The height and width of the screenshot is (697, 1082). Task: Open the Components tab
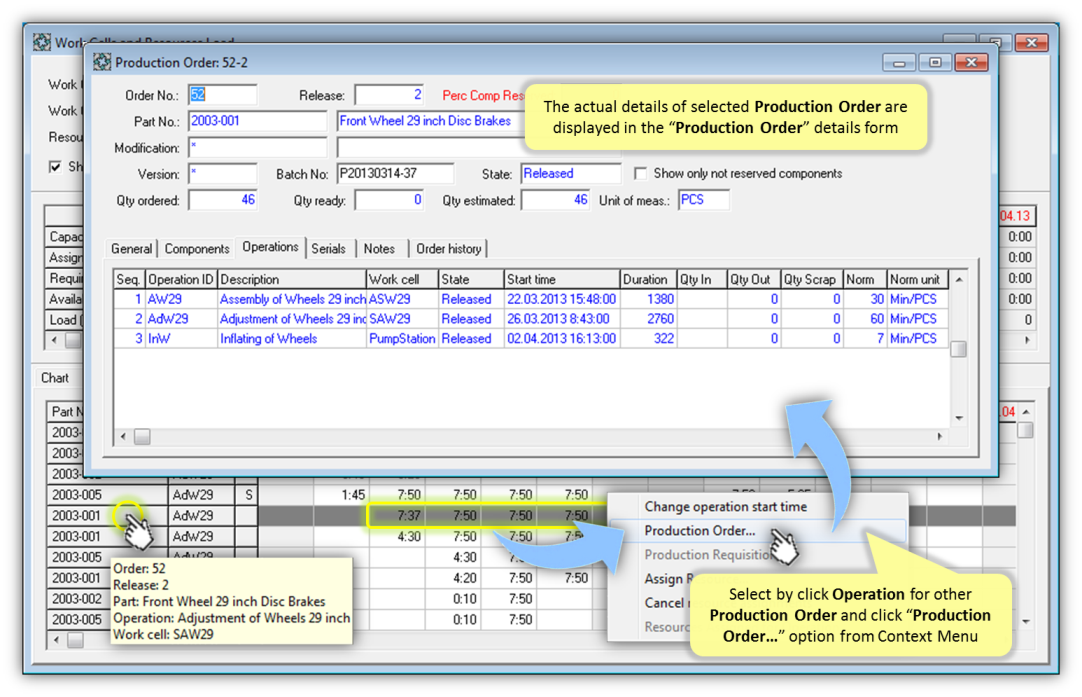[x=197, y=248]
